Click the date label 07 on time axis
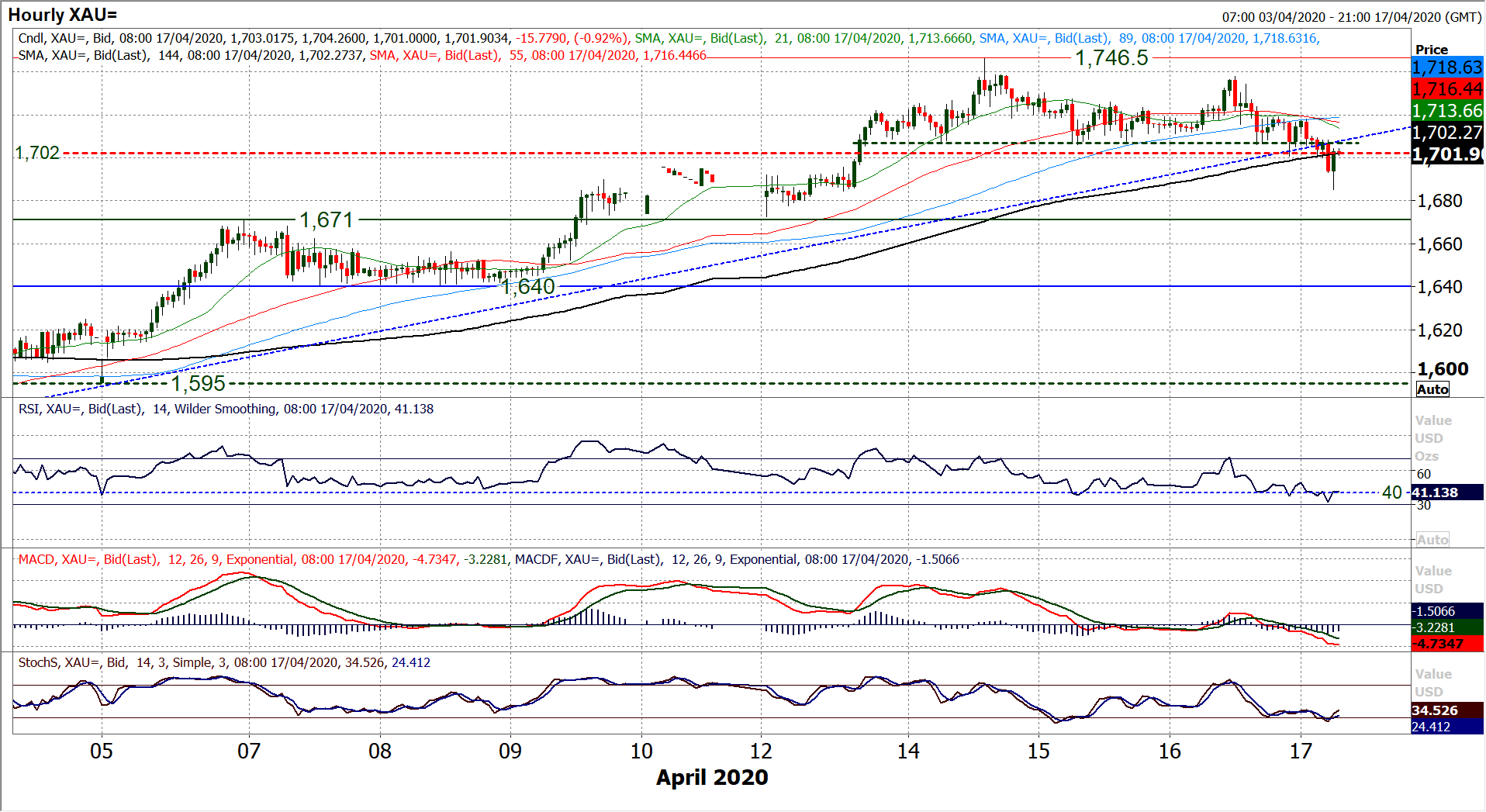 (x=249, y=751)
